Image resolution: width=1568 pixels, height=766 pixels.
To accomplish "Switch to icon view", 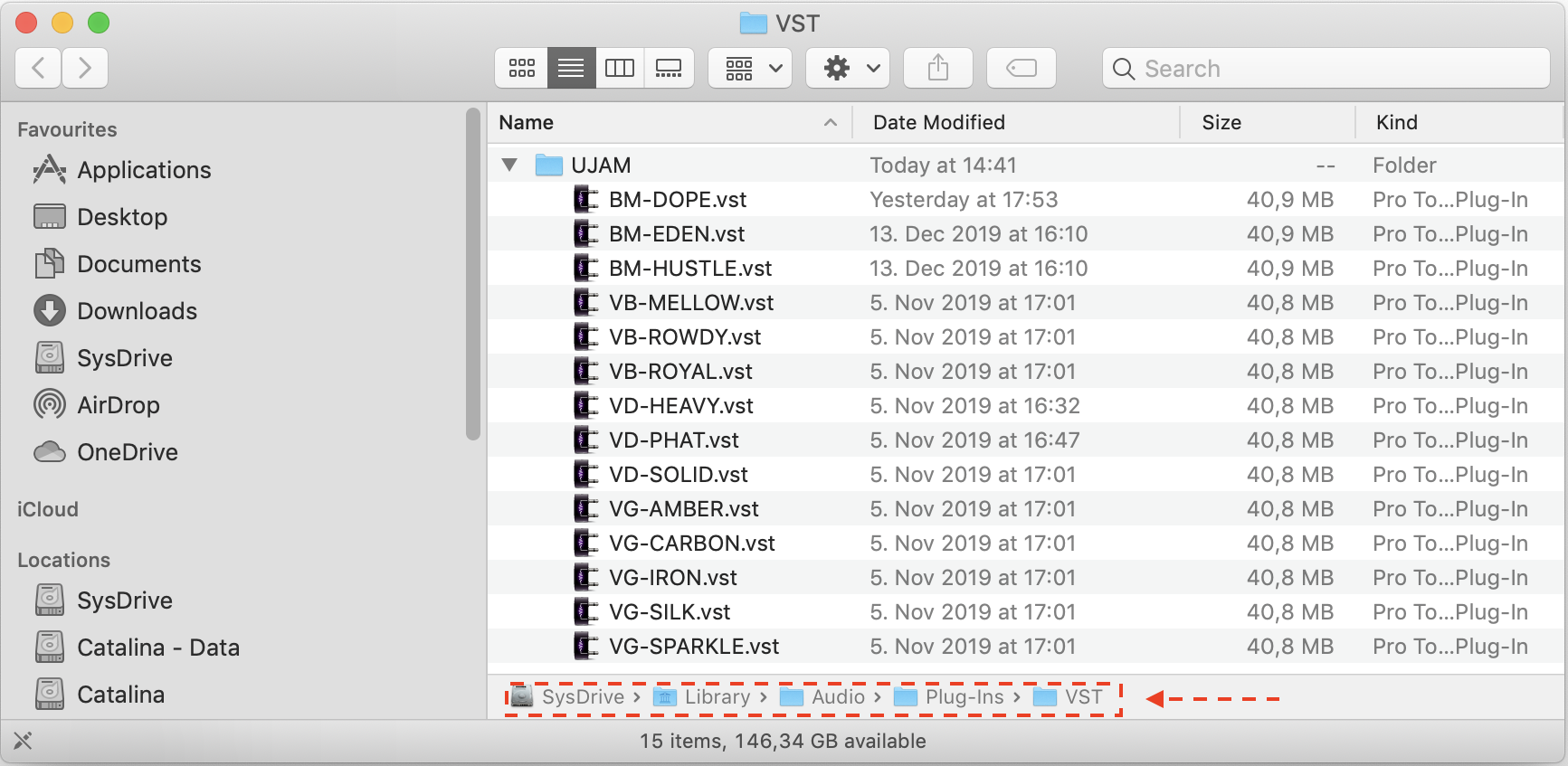I will point(521,68).
